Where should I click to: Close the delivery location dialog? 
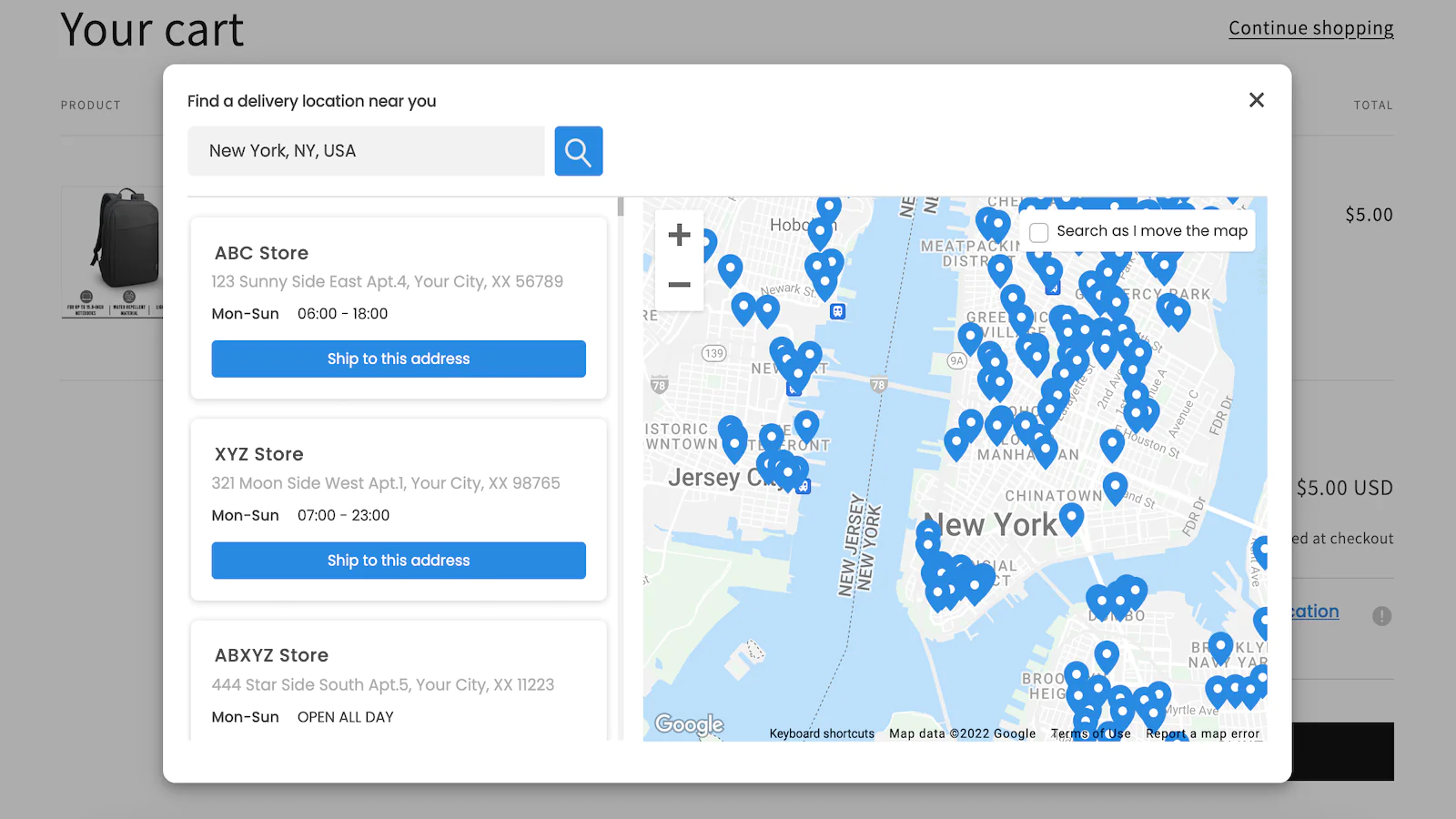click(1256, 100)
